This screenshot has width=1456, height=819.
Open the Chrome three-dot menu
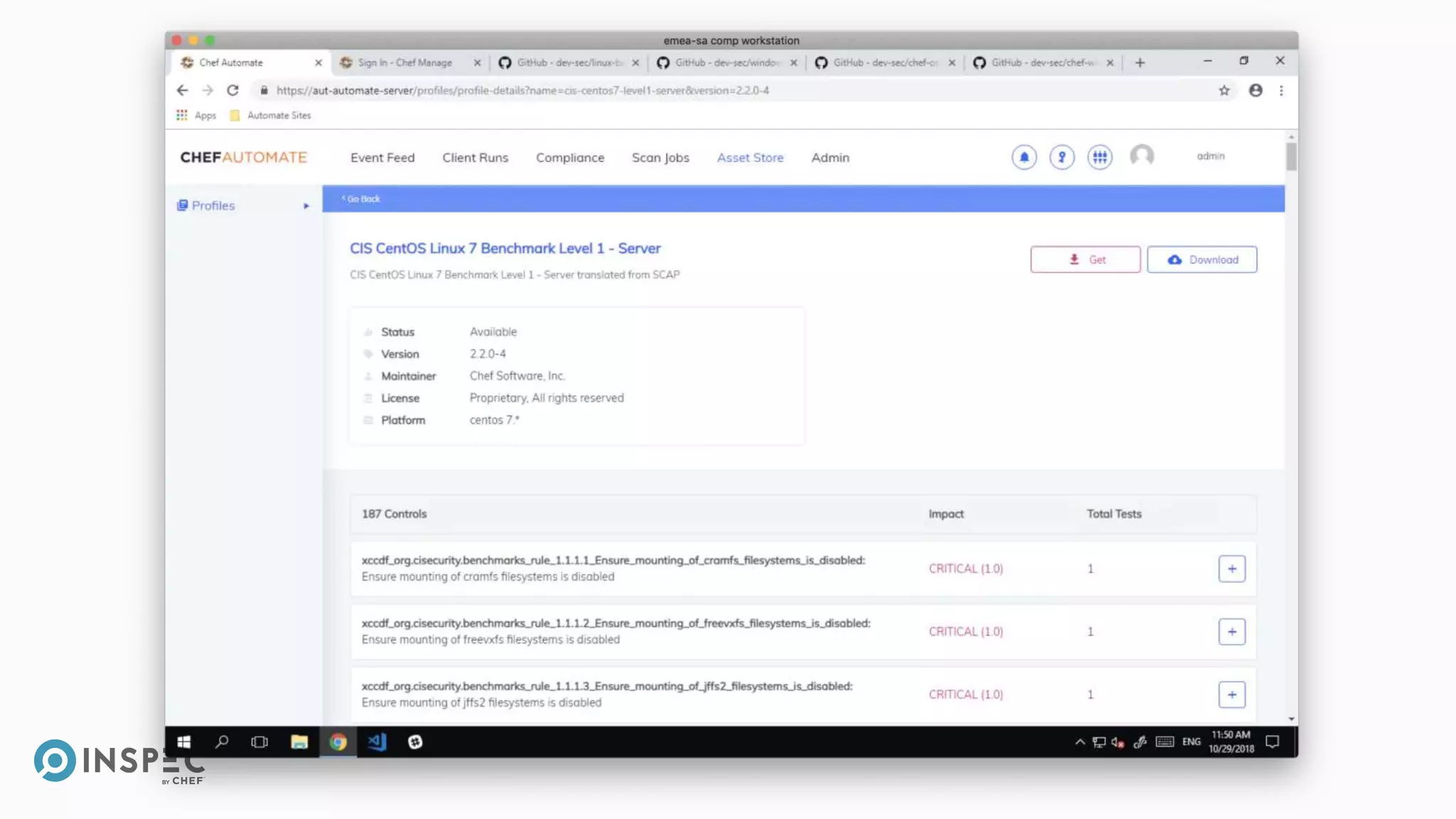(x=1281, y=90)
